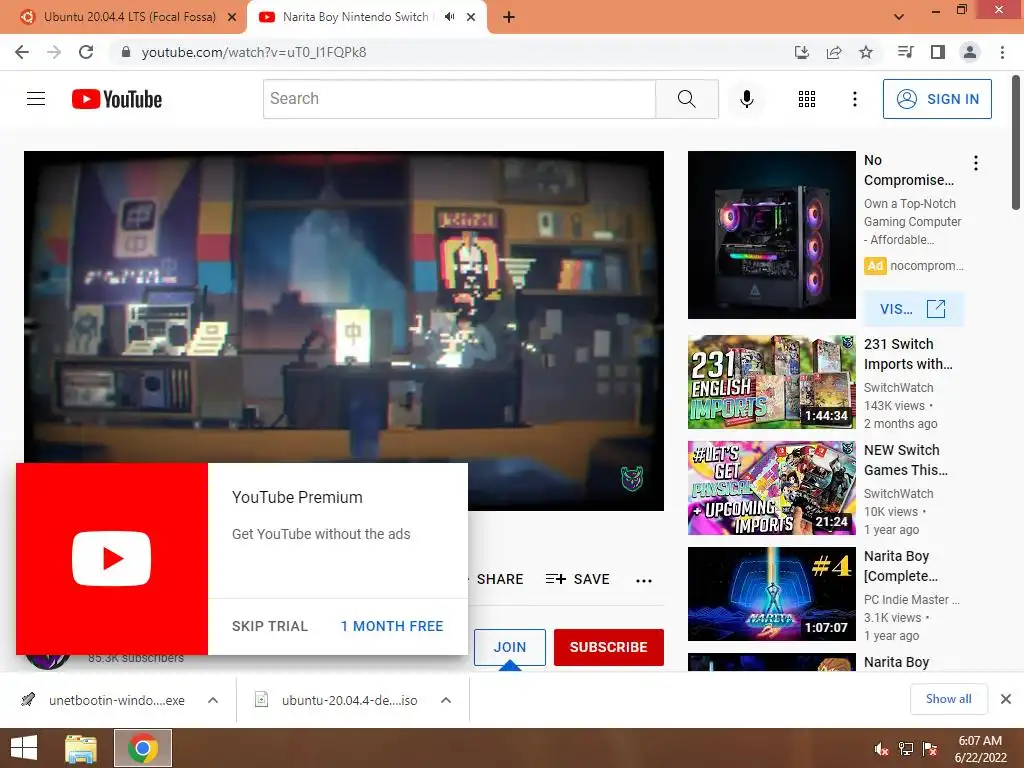The image size is (1024, 768).
Task: Click '231 Switch Imports with...' title
Action: [x=908, y=354]
